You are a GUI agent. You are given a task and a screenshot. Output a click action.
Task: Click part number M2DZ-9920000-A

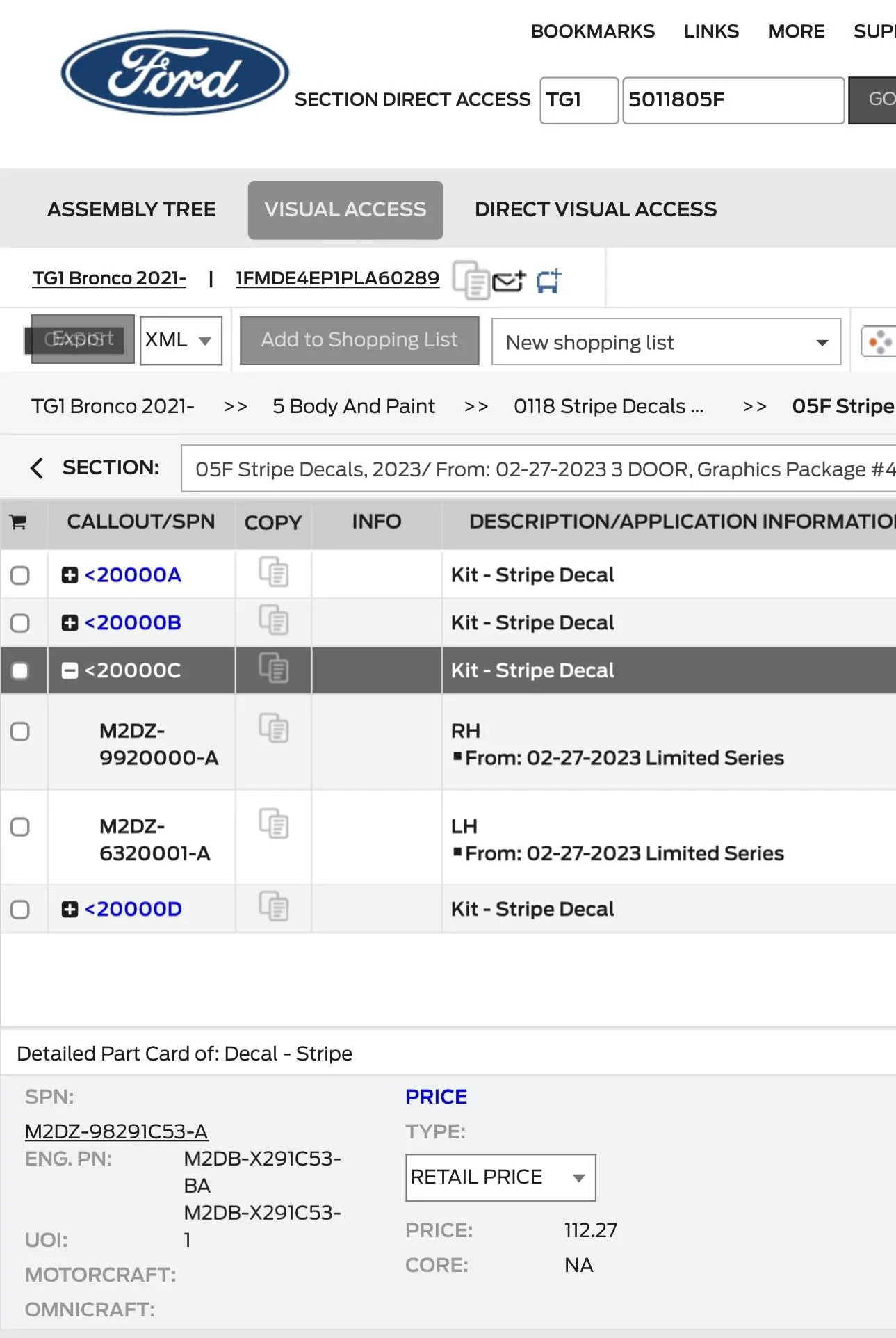(159, 744)
